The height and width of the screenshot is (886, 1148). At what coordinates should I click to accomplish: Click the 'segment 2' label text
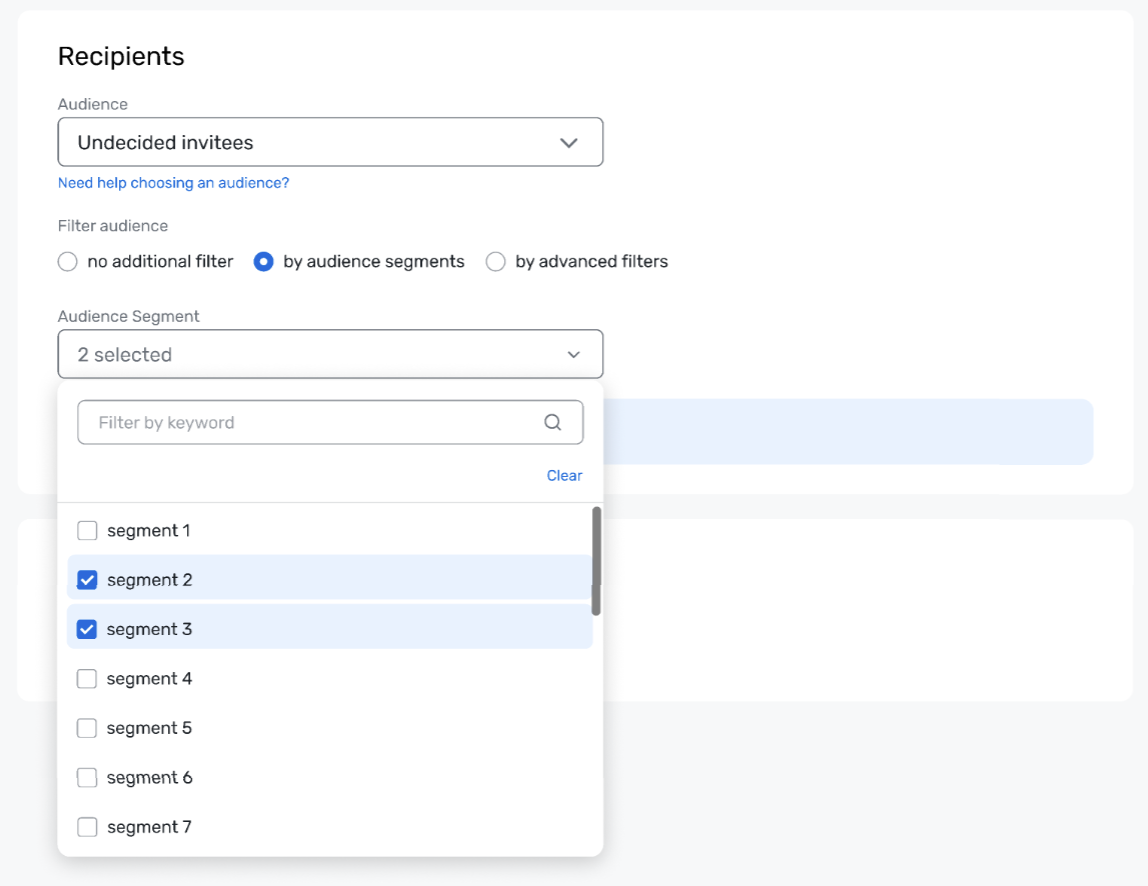149,580
